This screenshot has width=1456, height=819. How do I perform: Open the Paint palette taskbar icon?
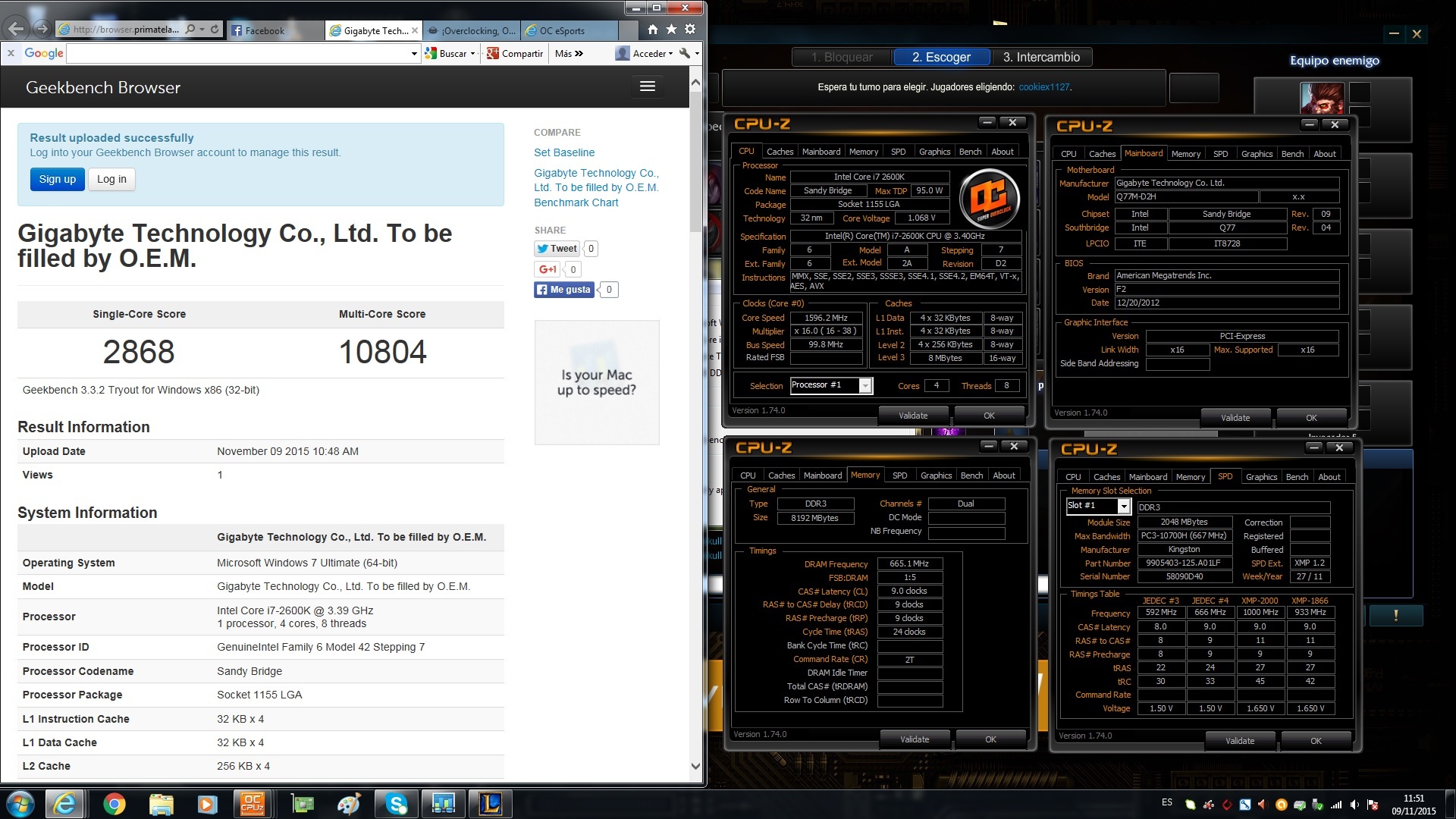click(x=350, y=804)
